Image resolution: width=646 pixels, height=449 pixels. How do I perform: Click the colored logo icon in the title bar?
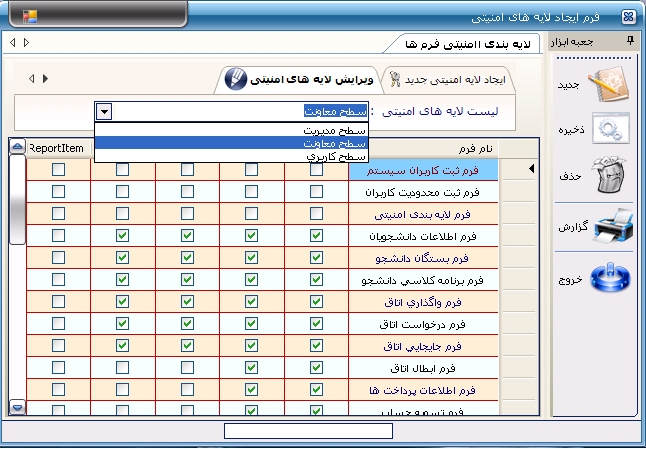(x=30, y=16)
